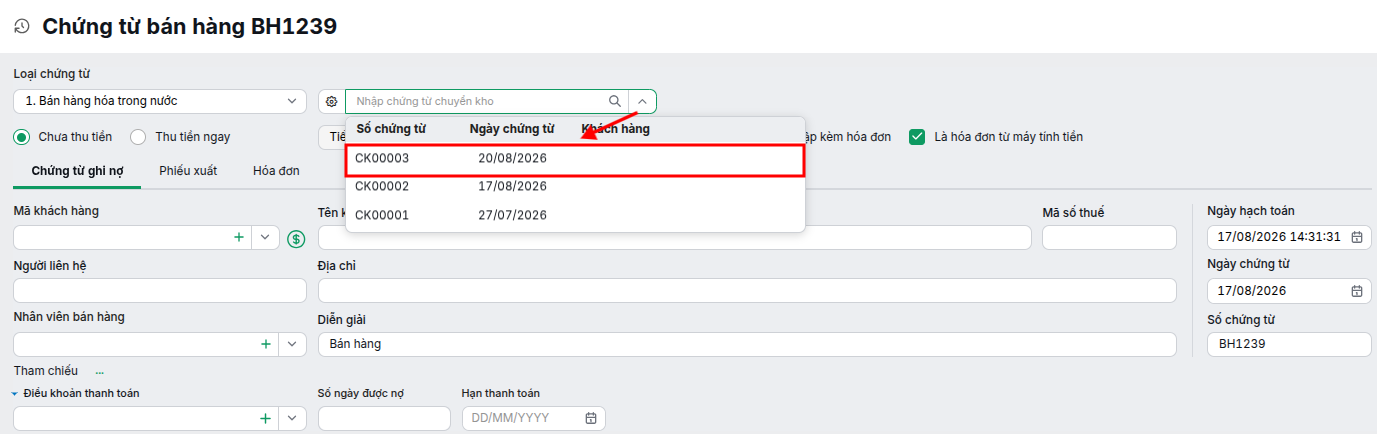Add a new customer with the green plus
Screen dimensions: 1377x434
pyautogui.click(x=239, y=238)
